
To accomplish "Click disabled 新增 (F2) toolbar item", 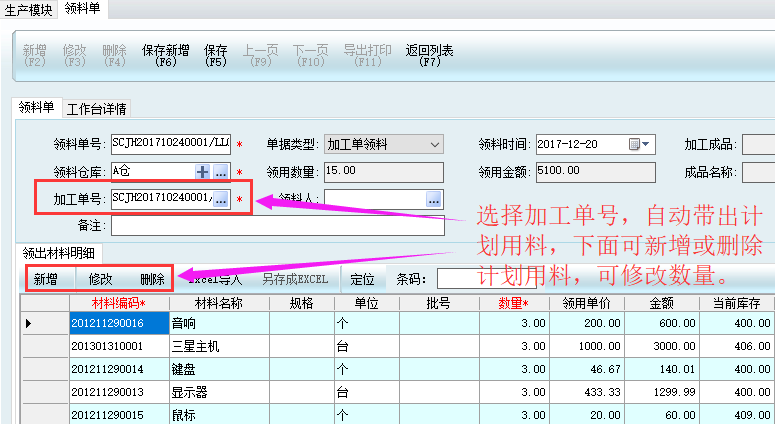I will pos(35,55).
